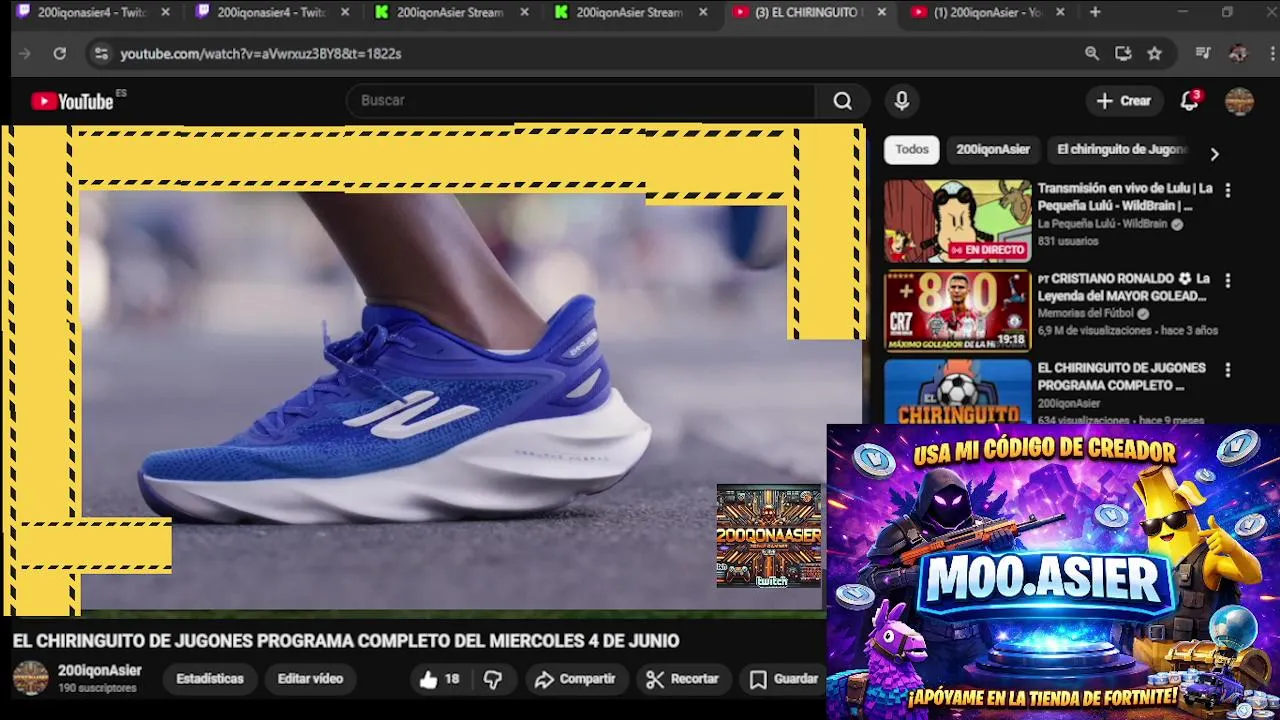Open El Chiringuito recommended video thumbnail

[957, 392]
